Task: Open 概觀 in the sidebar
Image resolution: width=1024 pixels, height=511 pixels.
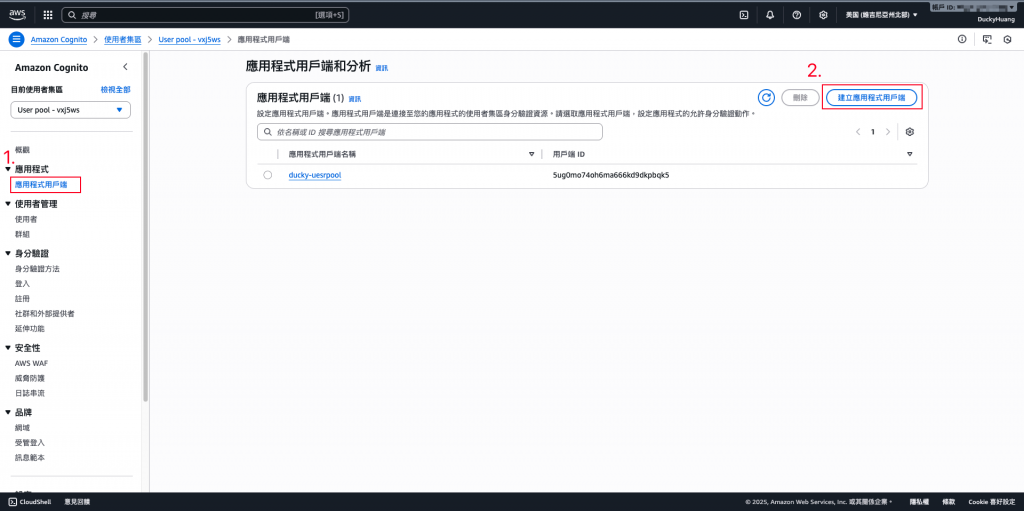Action: tap(22, 150)
